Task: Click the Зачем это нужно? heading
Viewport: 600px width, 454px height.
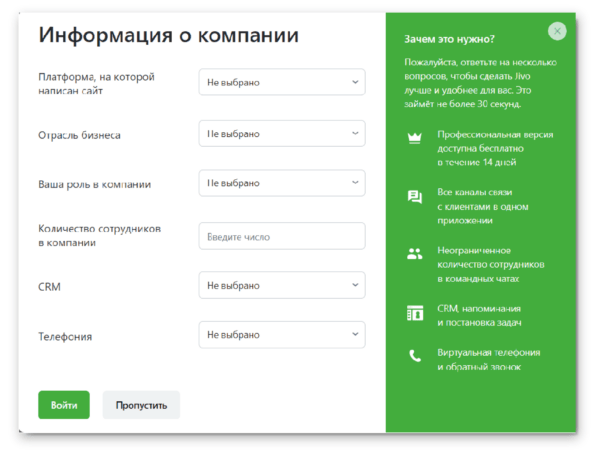Action: pos(449,39)
